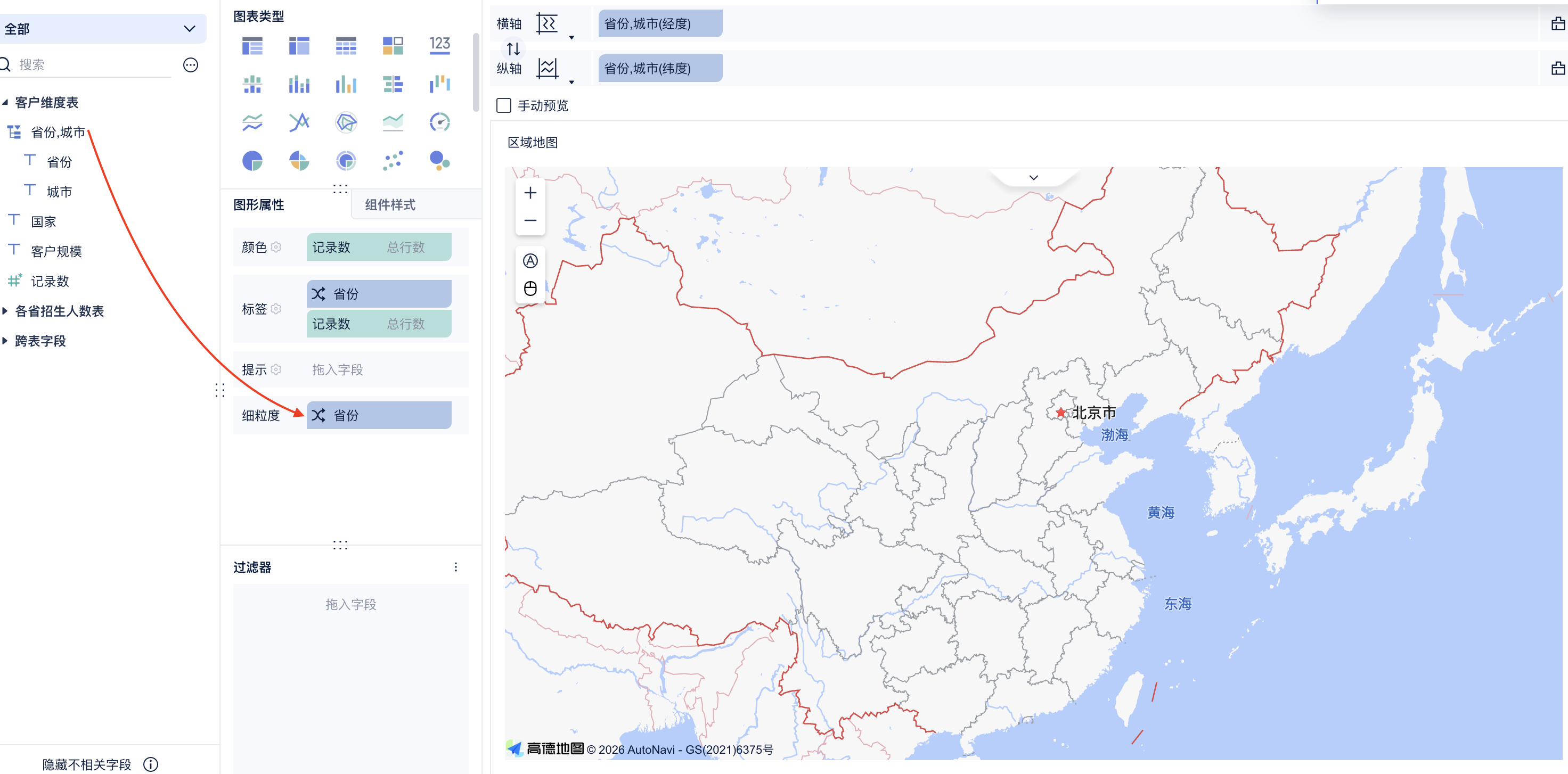Select the pie chart type icon
Image resolution: width=1568 pixels, height=774 pixels.
tap(252, 161)
